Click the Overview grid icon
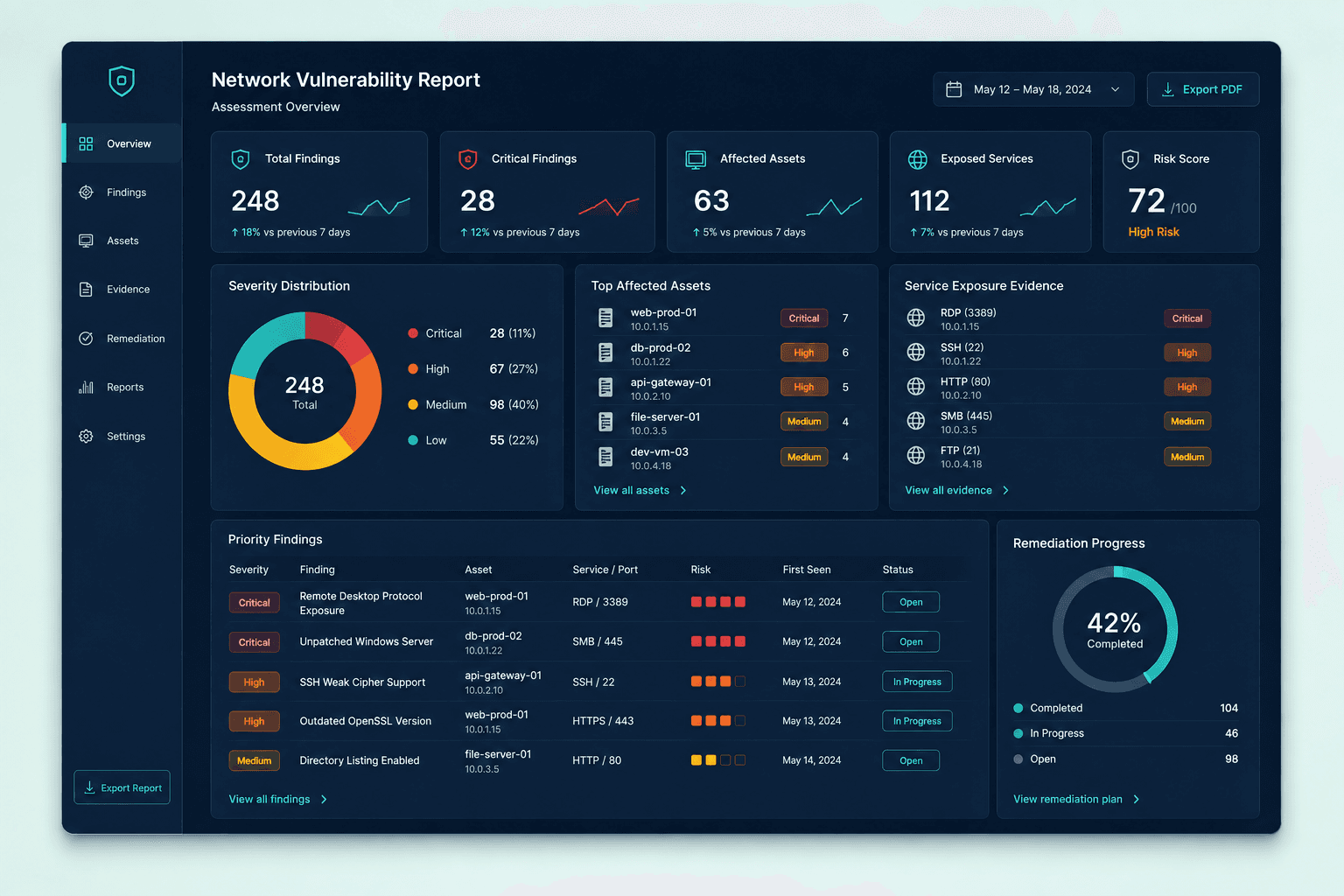 pos(86,143)
